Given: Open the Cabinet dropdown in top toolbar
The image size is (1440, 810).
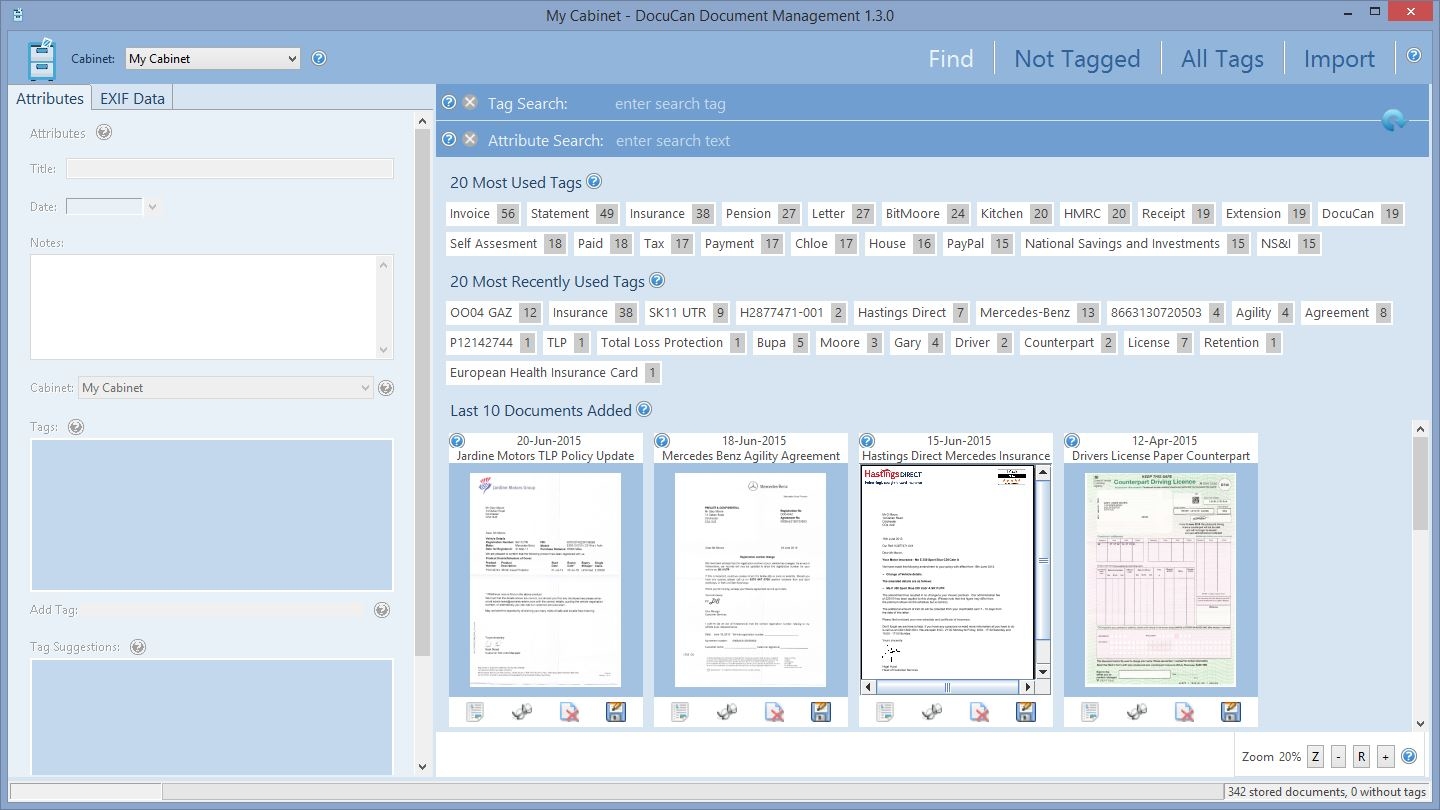Looking at the screenshot, I should pos(212,58).
